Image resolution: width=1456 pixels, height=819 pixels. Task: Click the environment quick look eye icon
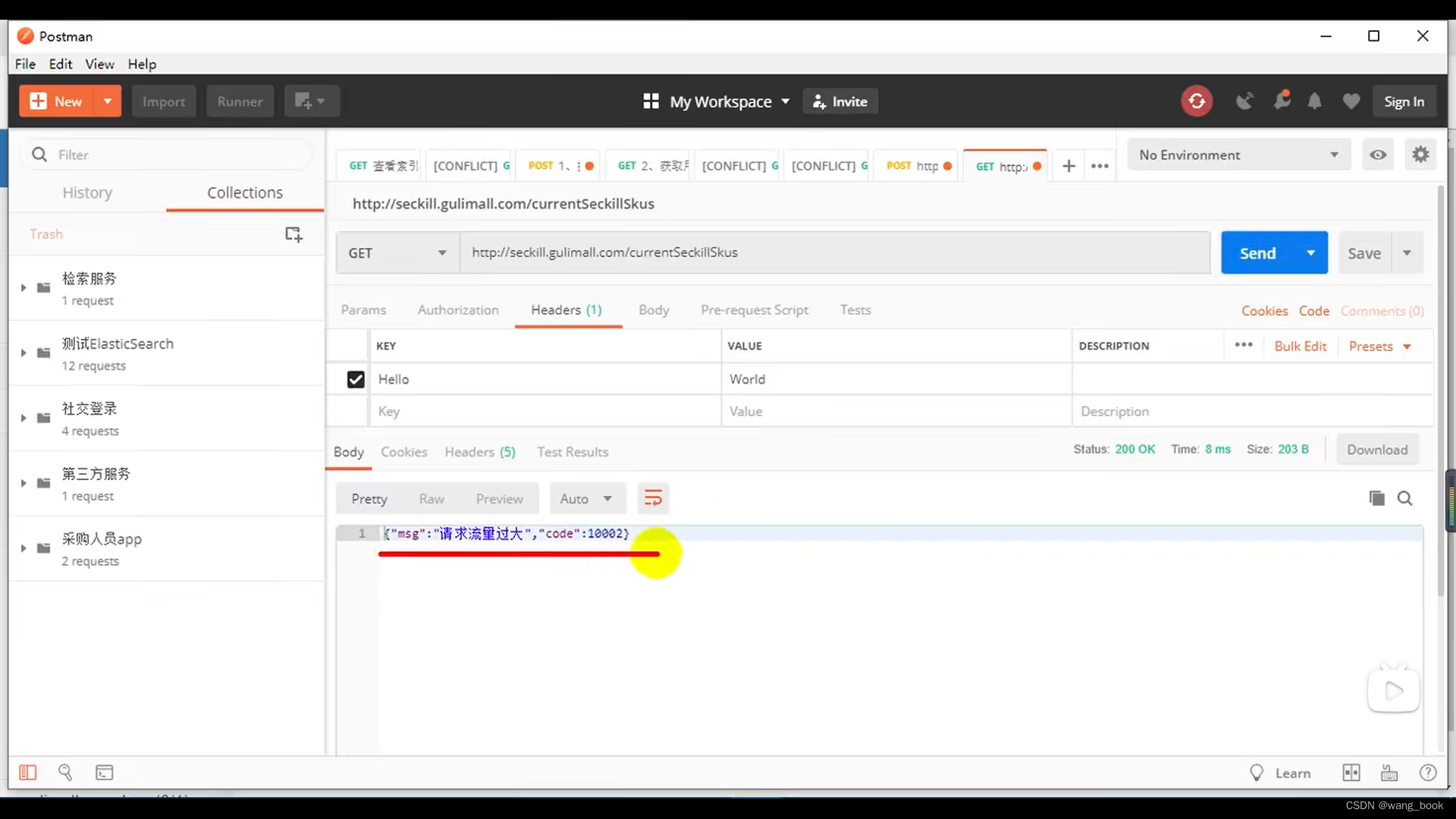tap(1378, 155)
